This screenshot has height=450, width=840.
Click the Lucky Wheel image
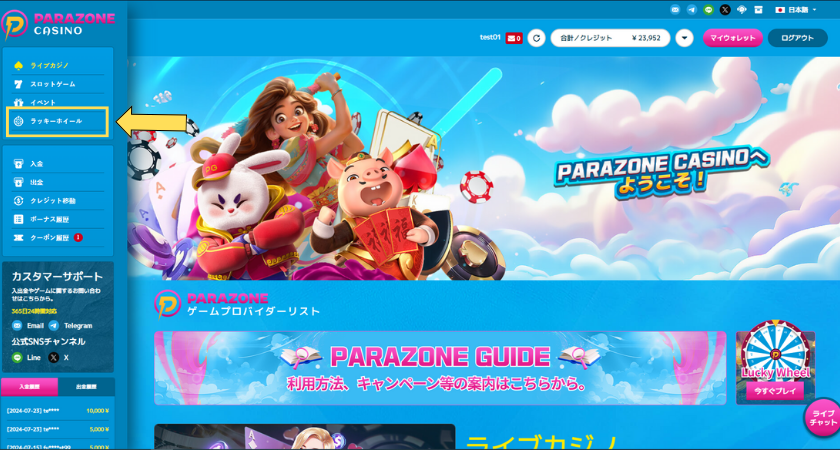[775, 350]
